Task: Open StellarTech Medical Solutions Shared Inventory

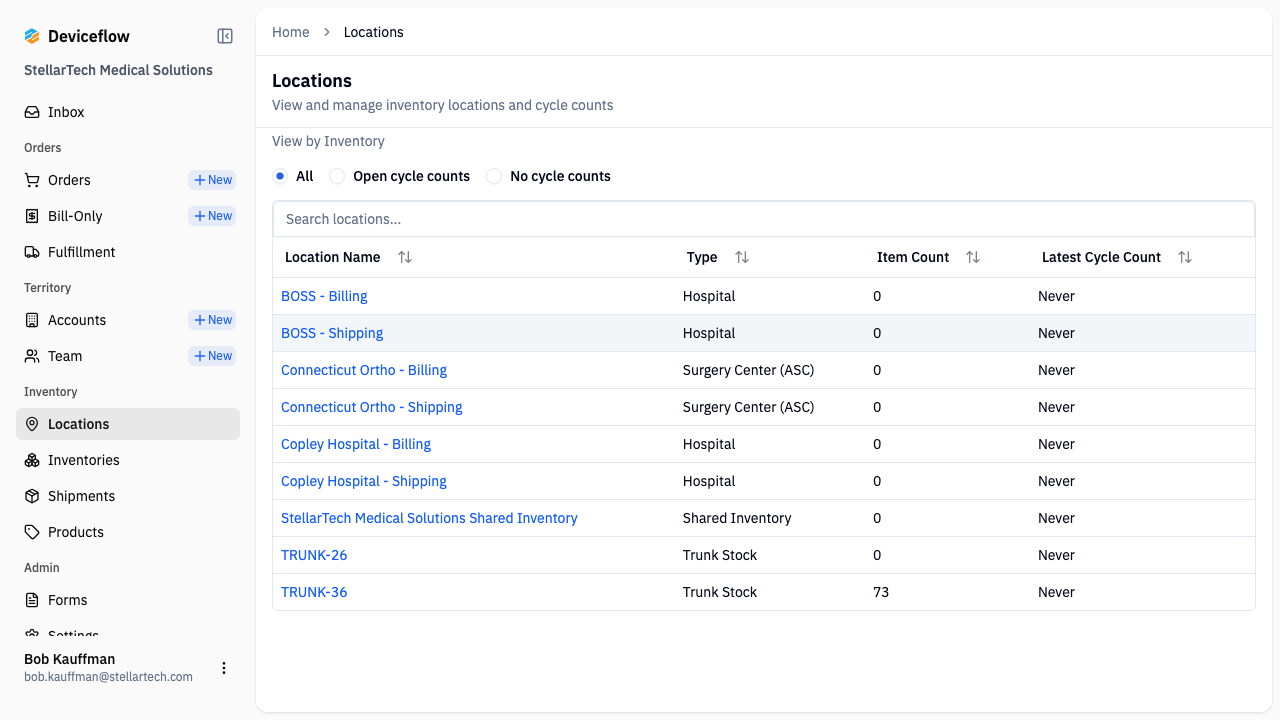Action: 429,518
